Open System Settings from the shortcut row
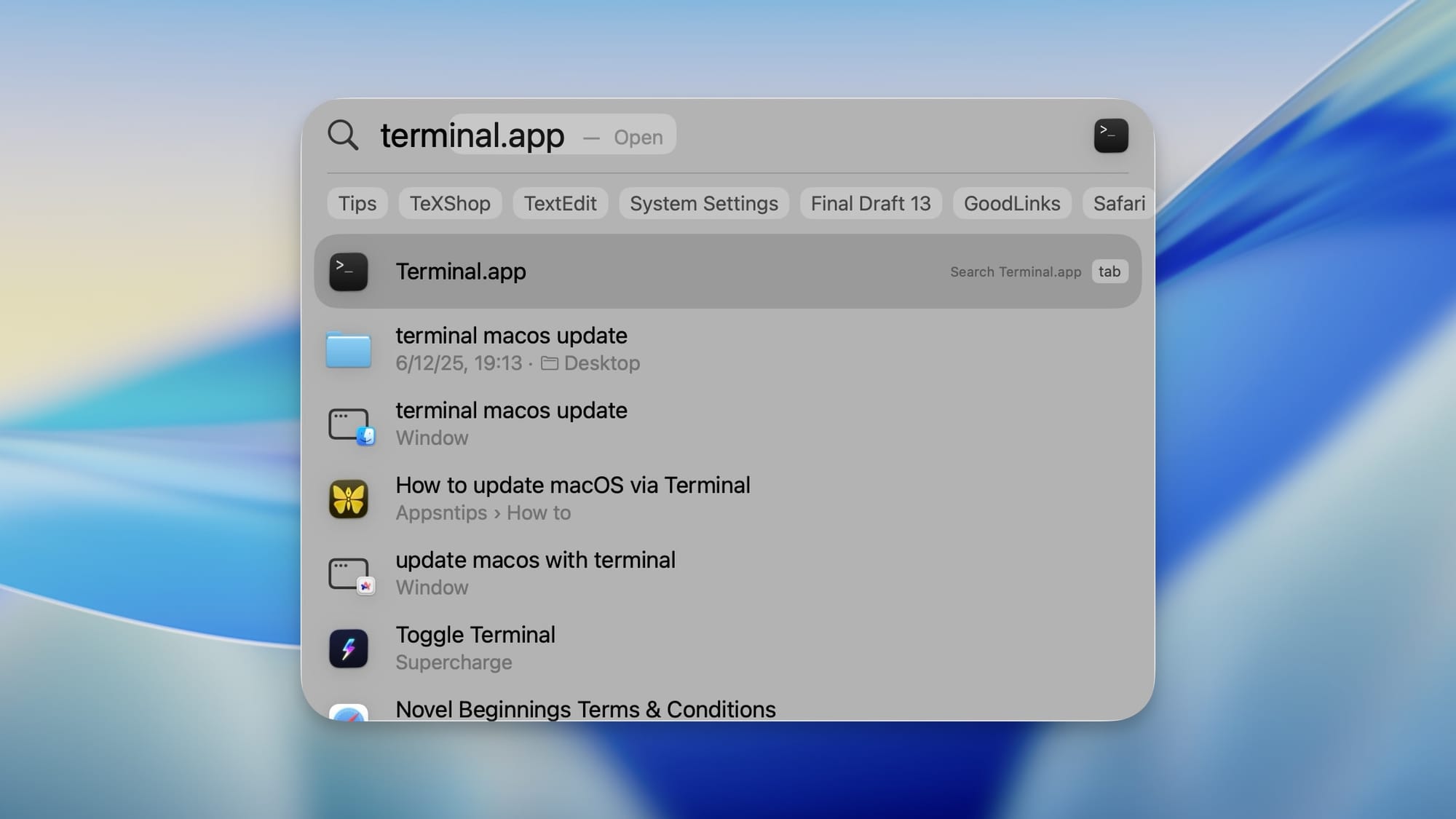This screenshot has width=1456, height=819. [703, 203]
